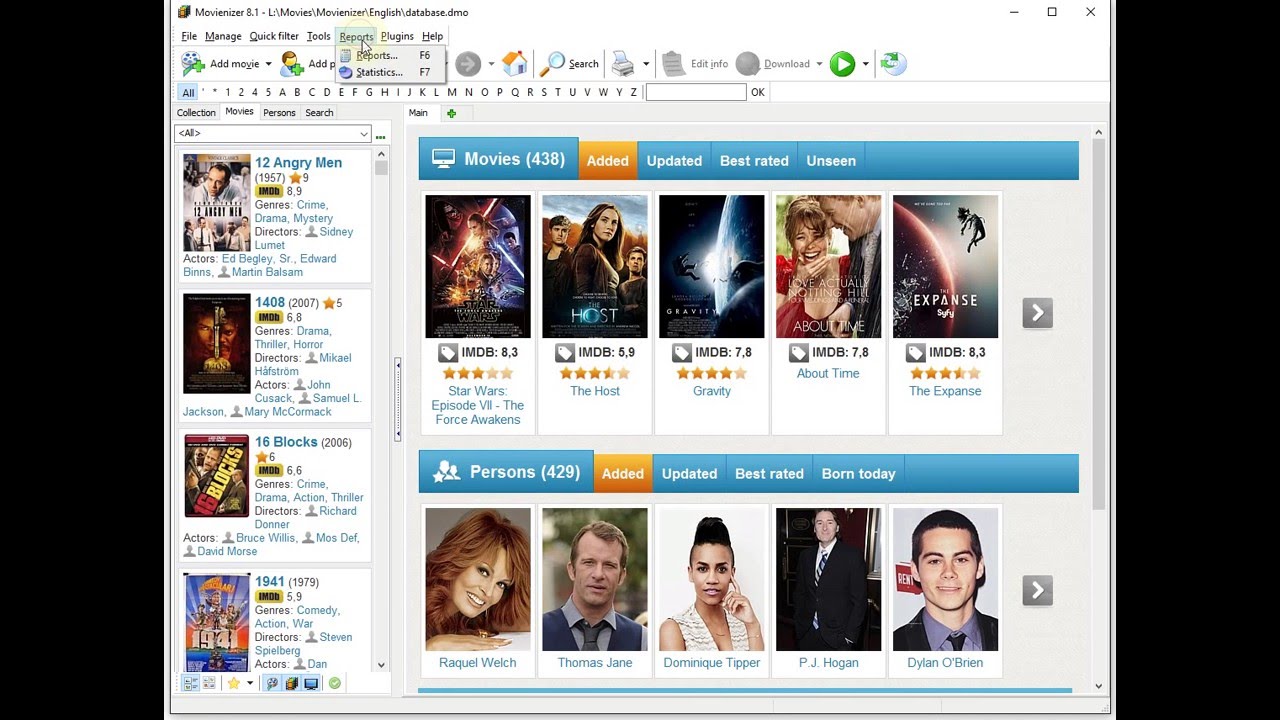Filter the list by letter M
The width and height of the screenshot is (1280, 720).
coord(453,92)
